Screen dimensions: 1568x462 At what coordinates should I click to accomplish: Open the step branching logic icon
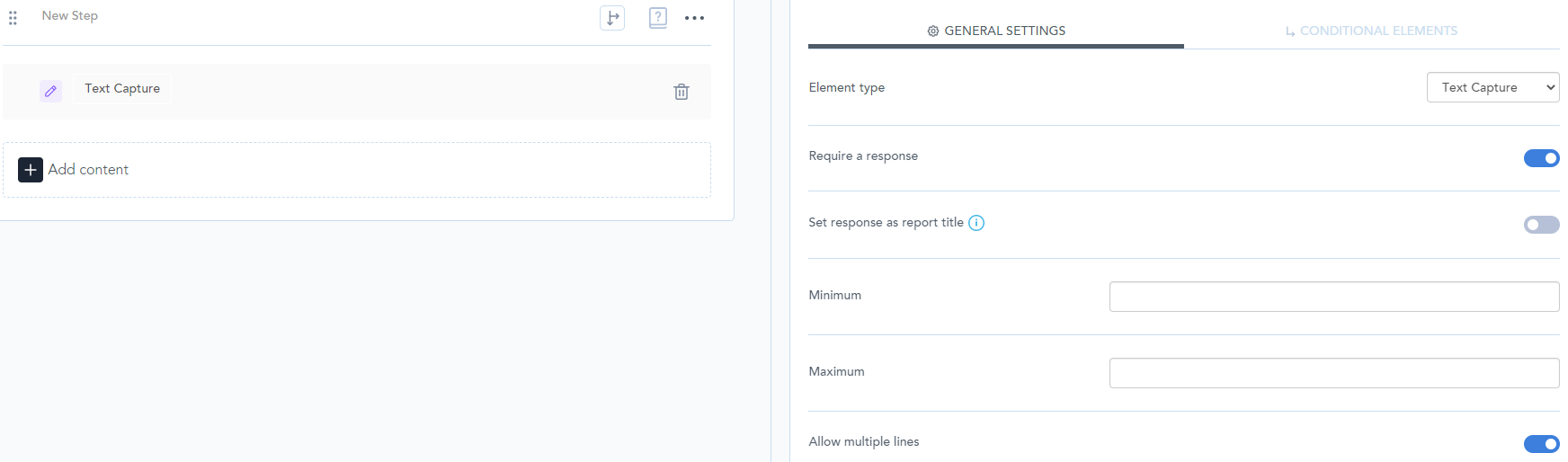tap(612, 18)
